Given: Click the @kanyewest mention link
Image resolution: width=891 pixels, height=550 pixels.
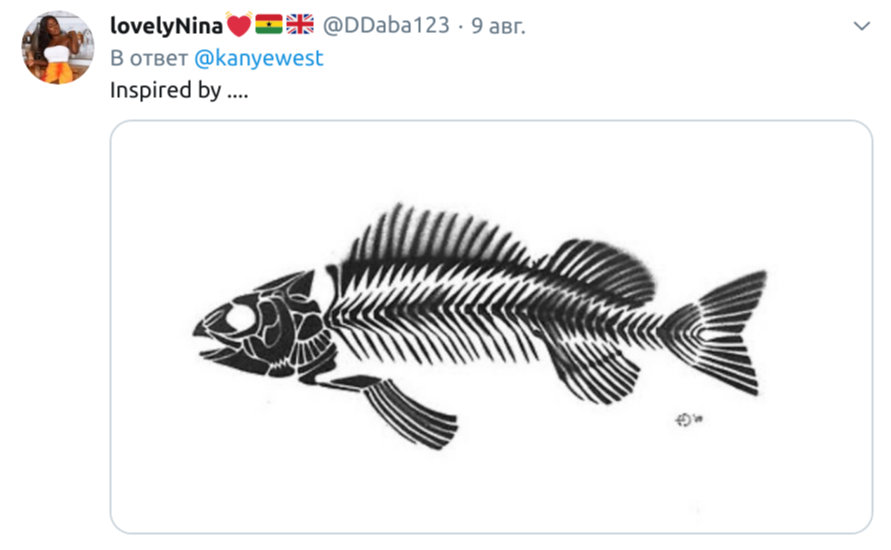Looking at the screenshot, I should [259, 58].
